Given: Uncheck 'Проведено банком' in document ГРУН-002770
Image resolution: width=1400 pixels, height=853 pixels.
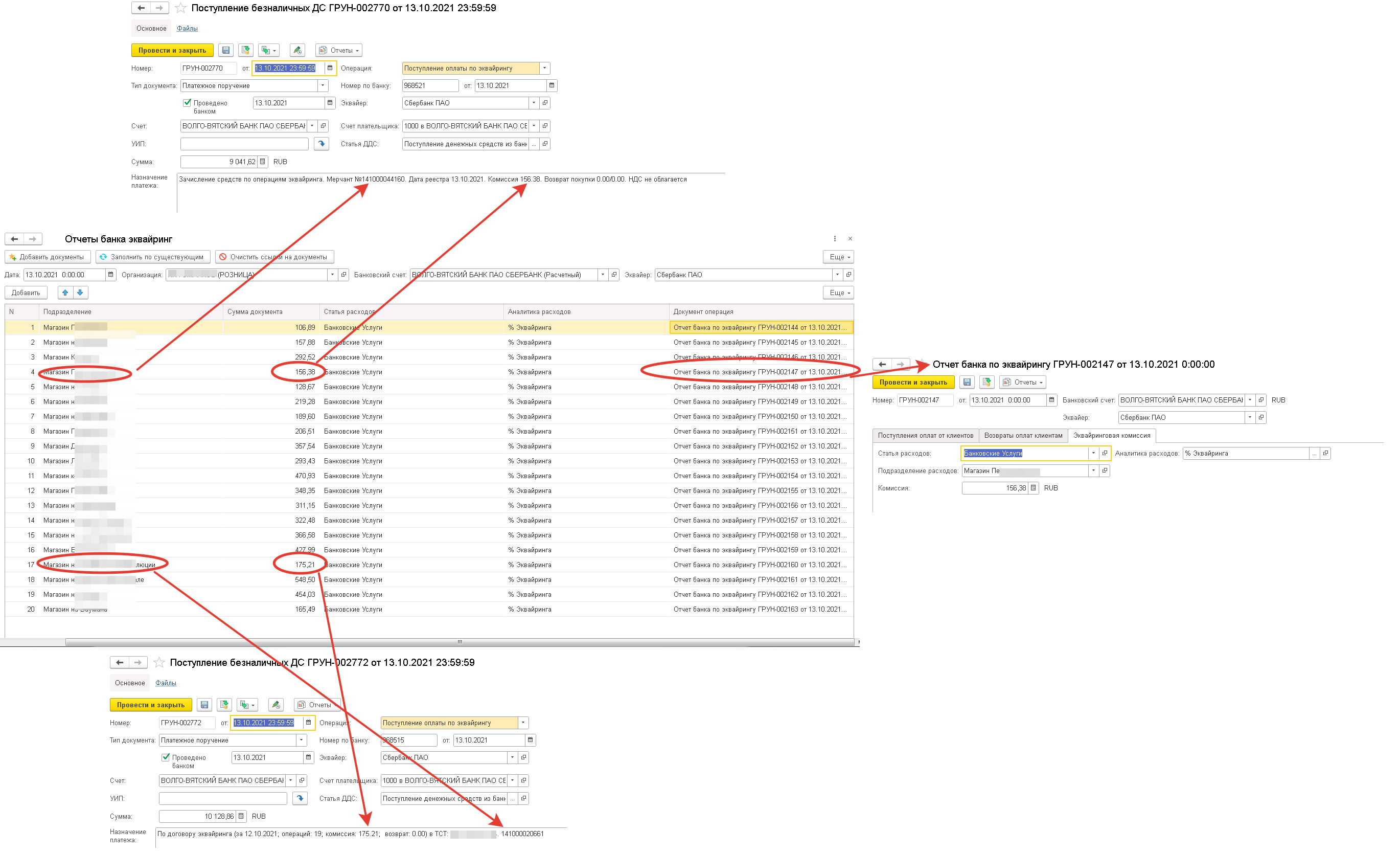Looking at the screenshot, I should pos(187,103).
